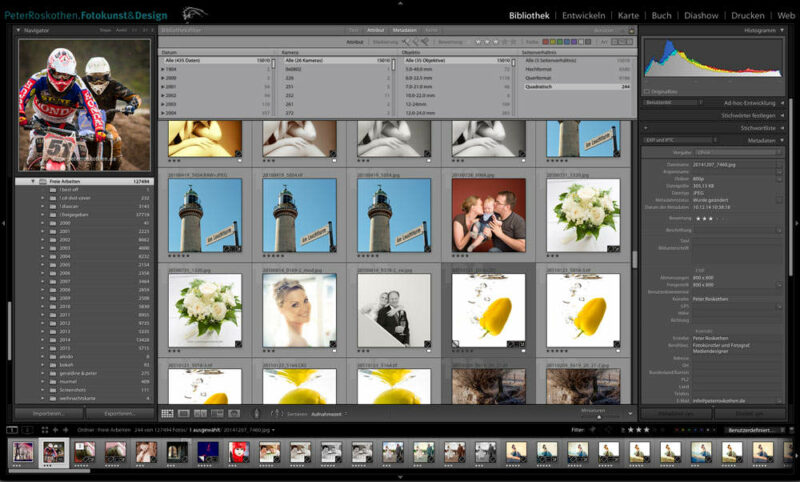Switch to loupe view in the toolbar
Screen dimensions: 800x482
184,413
